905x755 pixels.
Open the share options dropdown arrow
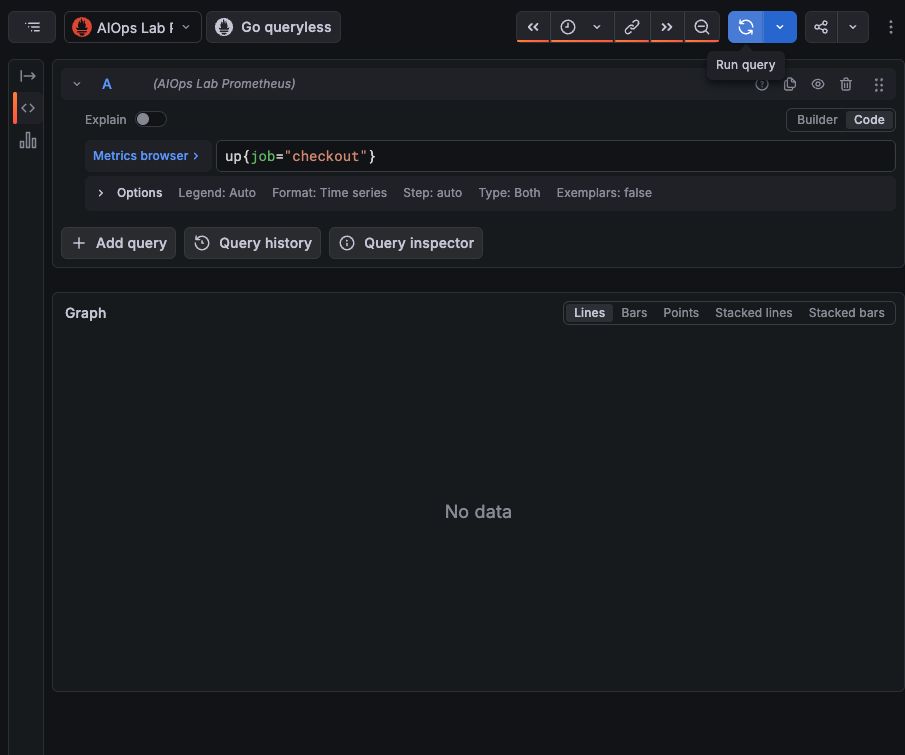click(852, 27)
